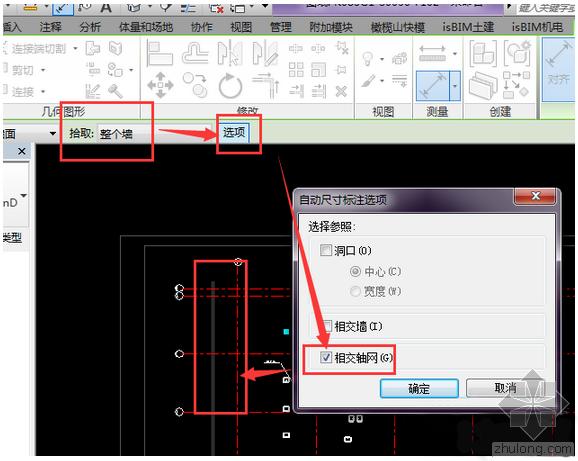Screen dimensions: 578x461
Task: Open the 附加模块 tab
Action: point(331,27)
